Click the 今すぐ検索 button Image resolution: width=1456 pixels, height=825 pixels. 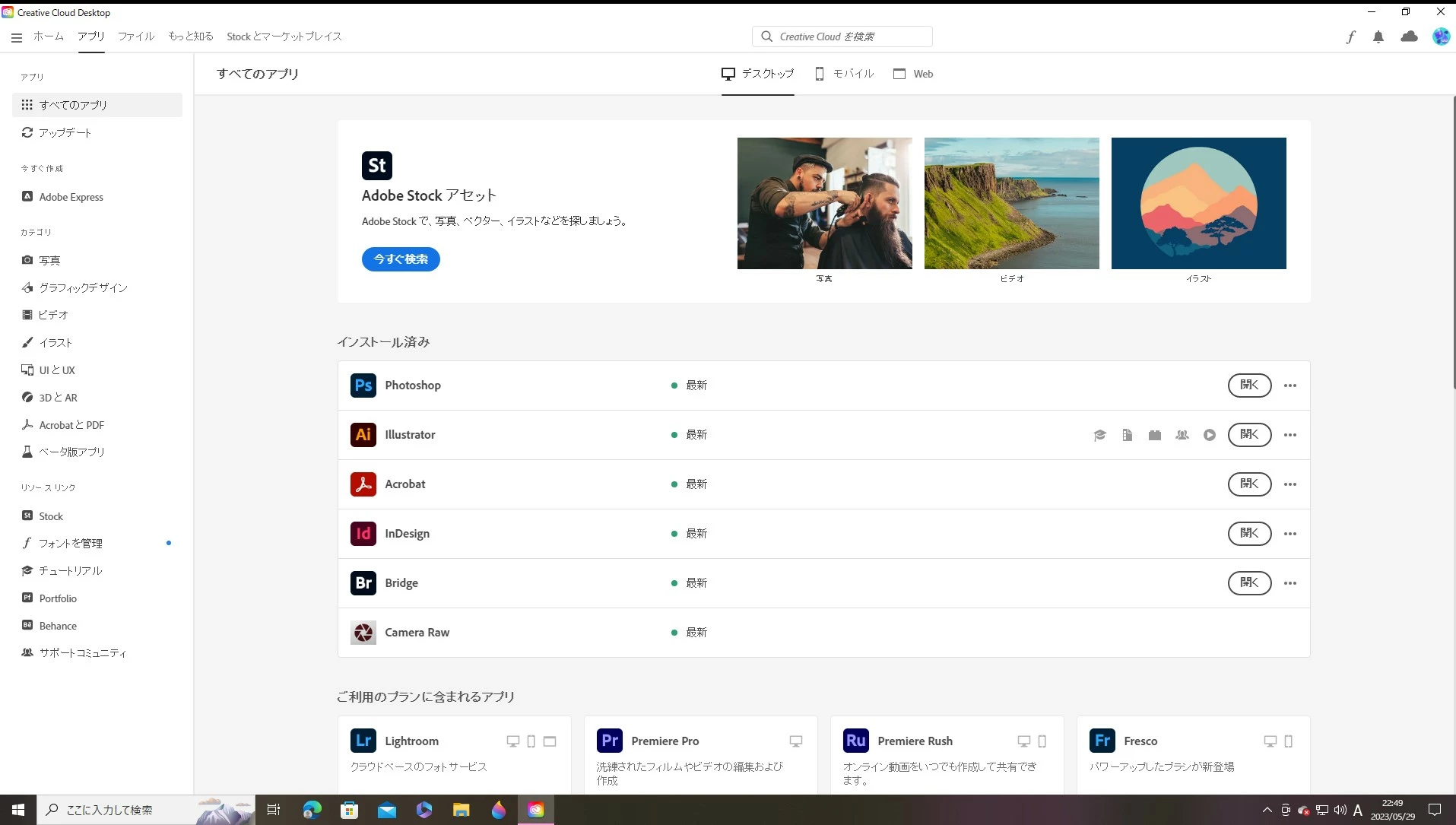click(x=401, y=259)
